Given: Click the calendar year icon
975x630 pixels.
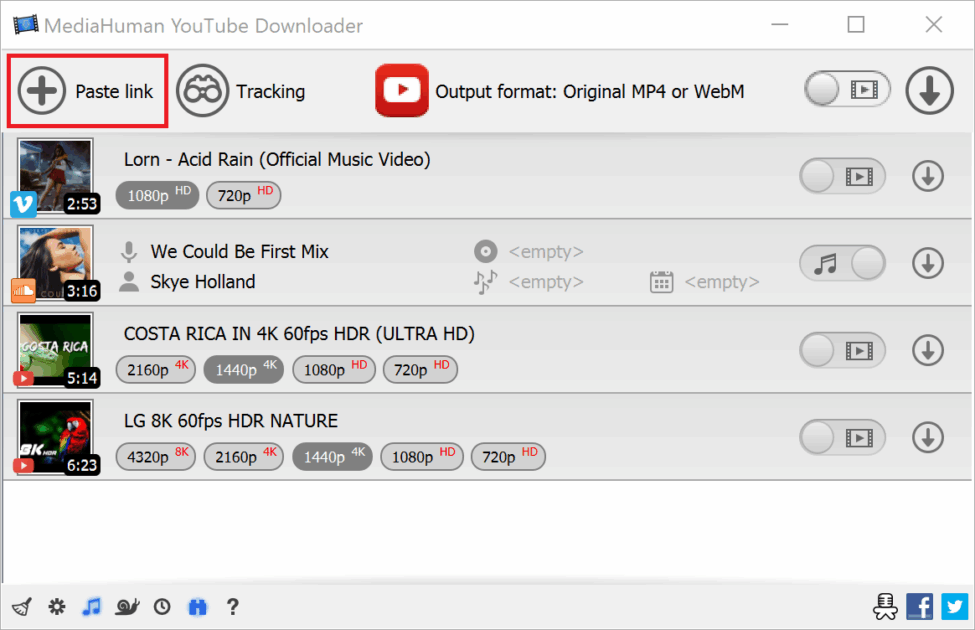Looking at the screenshot, I should coord(662,282).
